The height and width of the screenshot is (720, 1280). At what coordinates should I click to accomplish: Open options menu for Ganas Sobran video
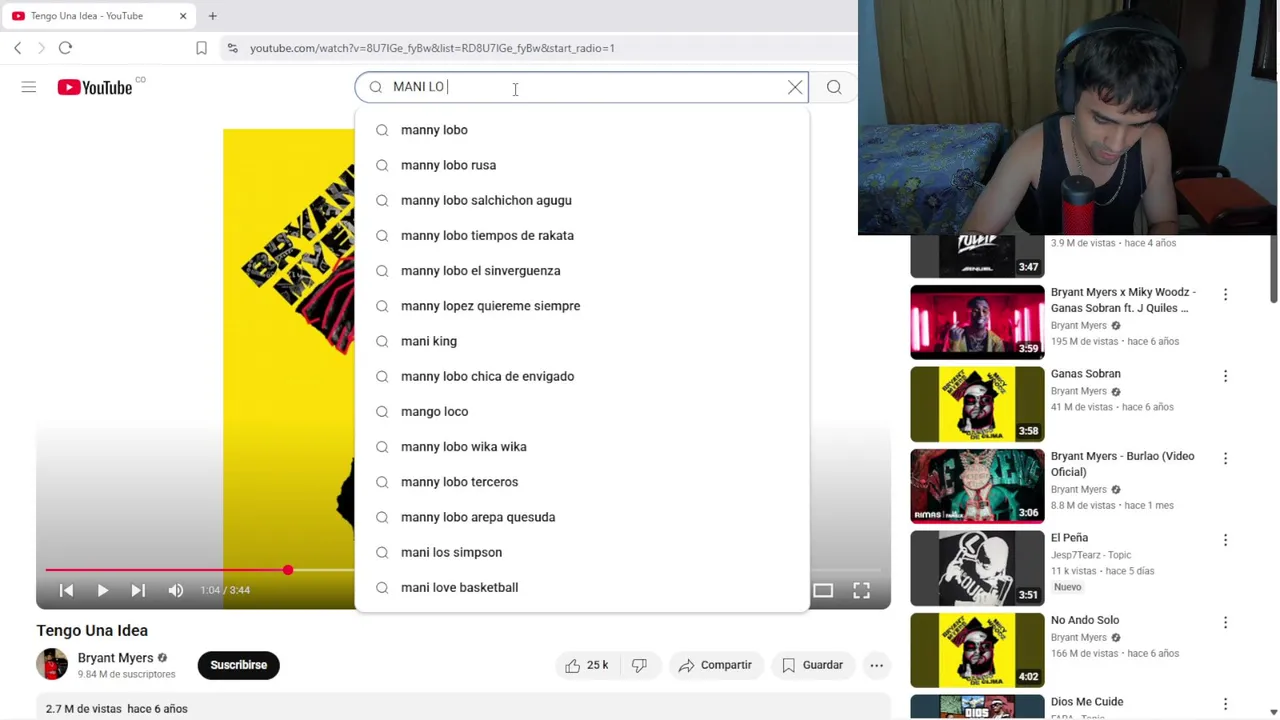[x=1225, y=376]
